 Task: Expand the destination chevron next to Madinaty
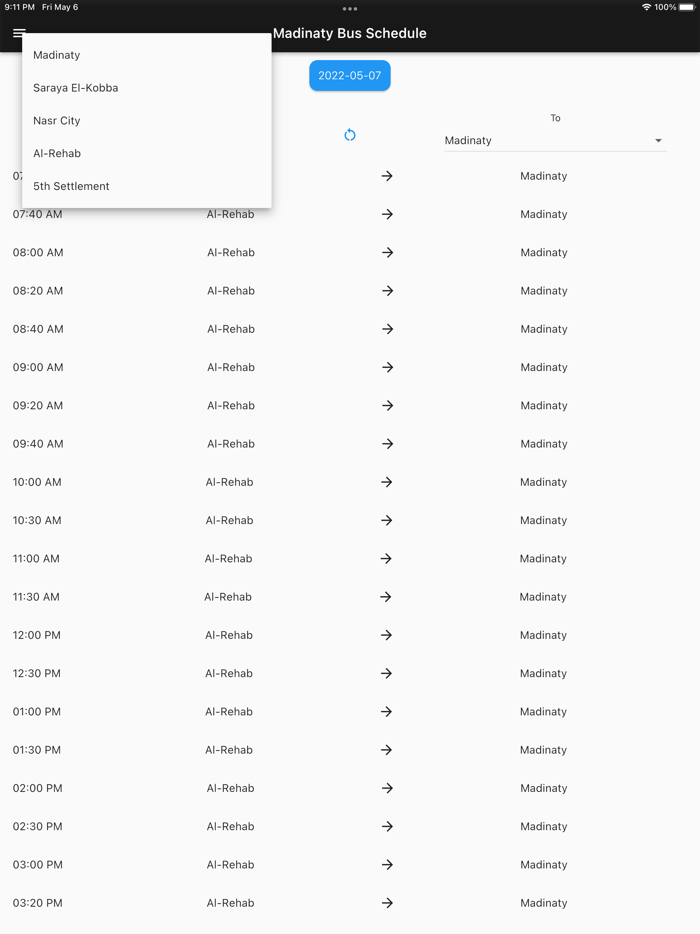coord(658,140)
